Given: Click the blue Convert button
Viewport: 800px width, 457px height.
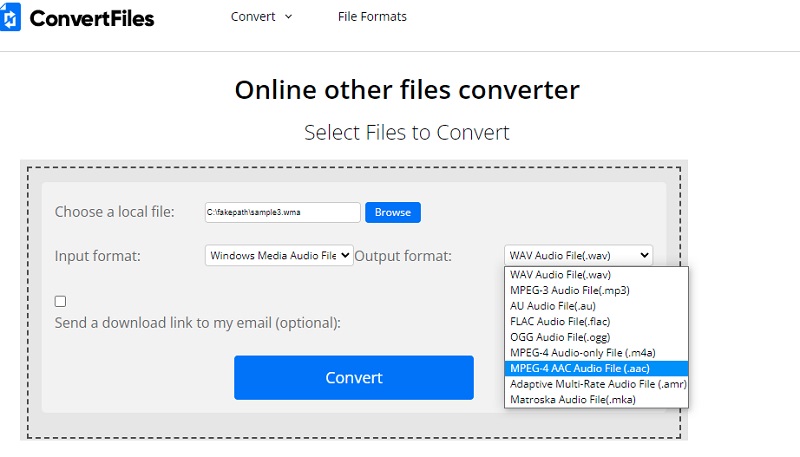Looking at the screenshot, I should tap(354, 377).
